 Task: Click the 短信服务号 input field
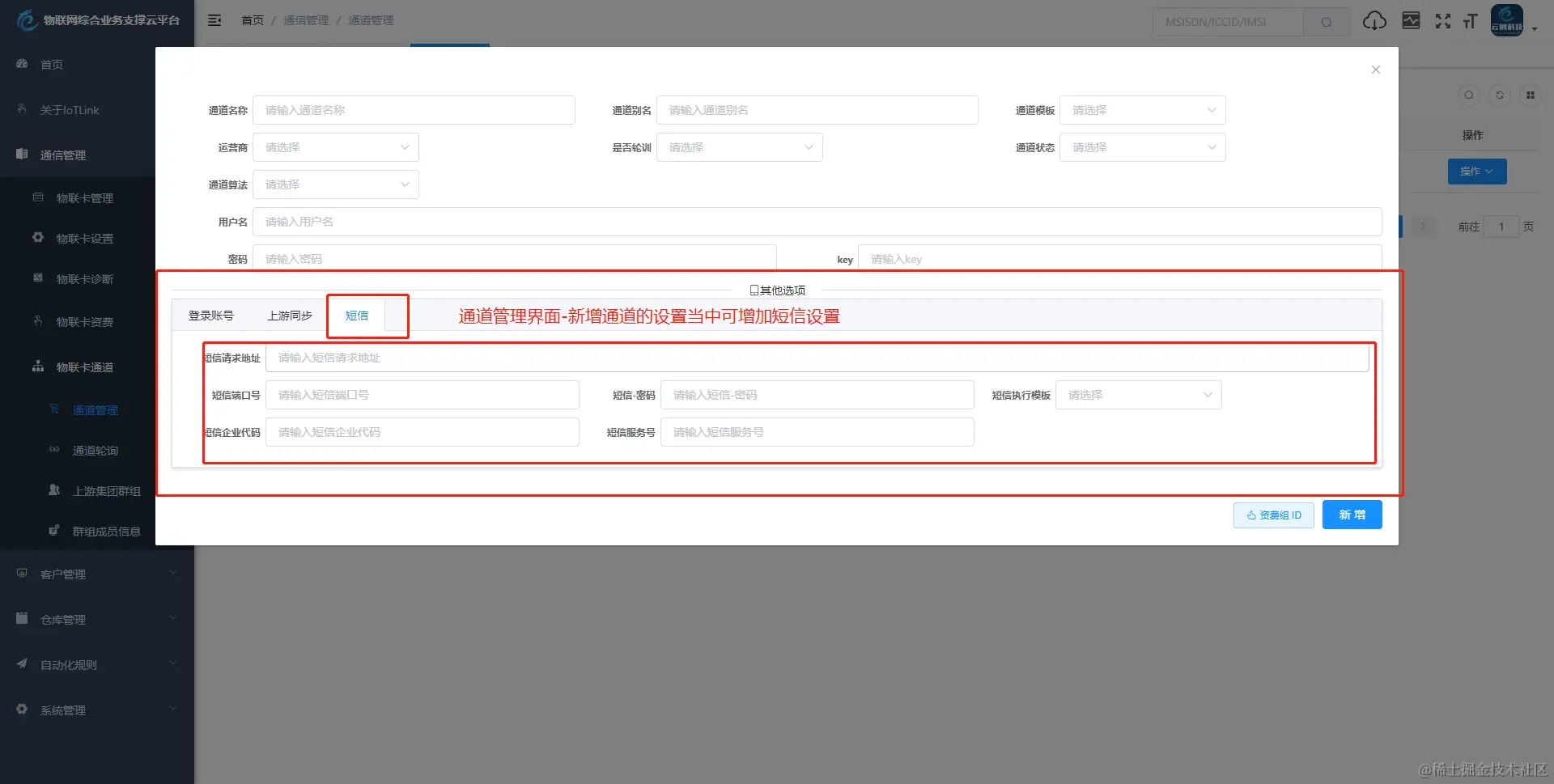point(817,432)
